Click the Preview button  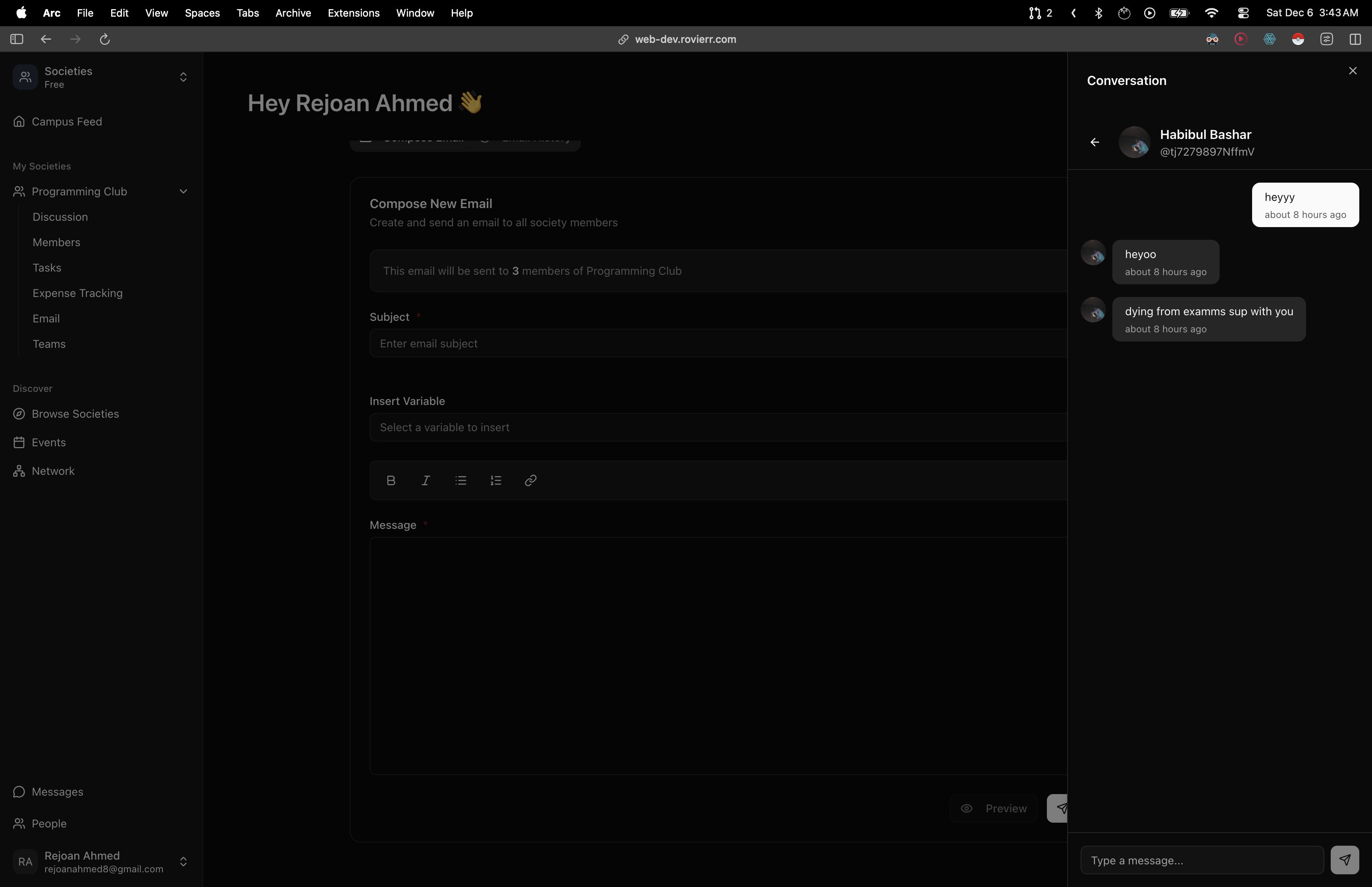pos(993,809)
